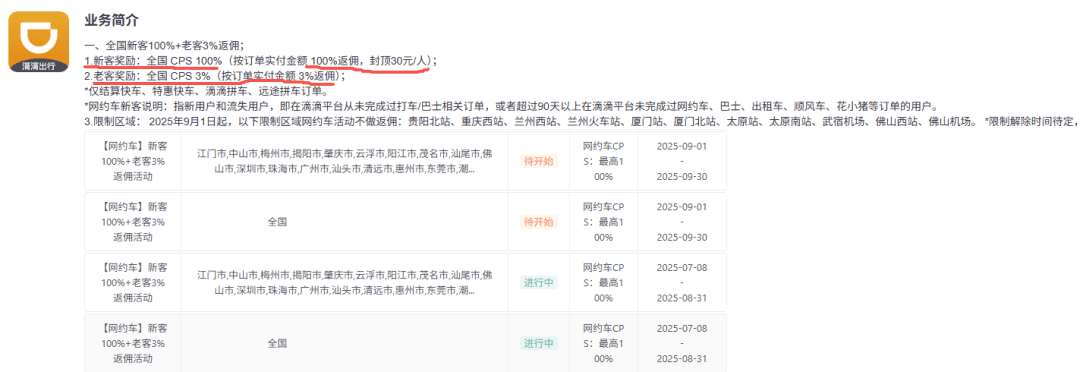The width and height of the screenshot is (1080, 372).
Task: Click 2025-07-08 start date in city-list row
Action: point(682,267)
